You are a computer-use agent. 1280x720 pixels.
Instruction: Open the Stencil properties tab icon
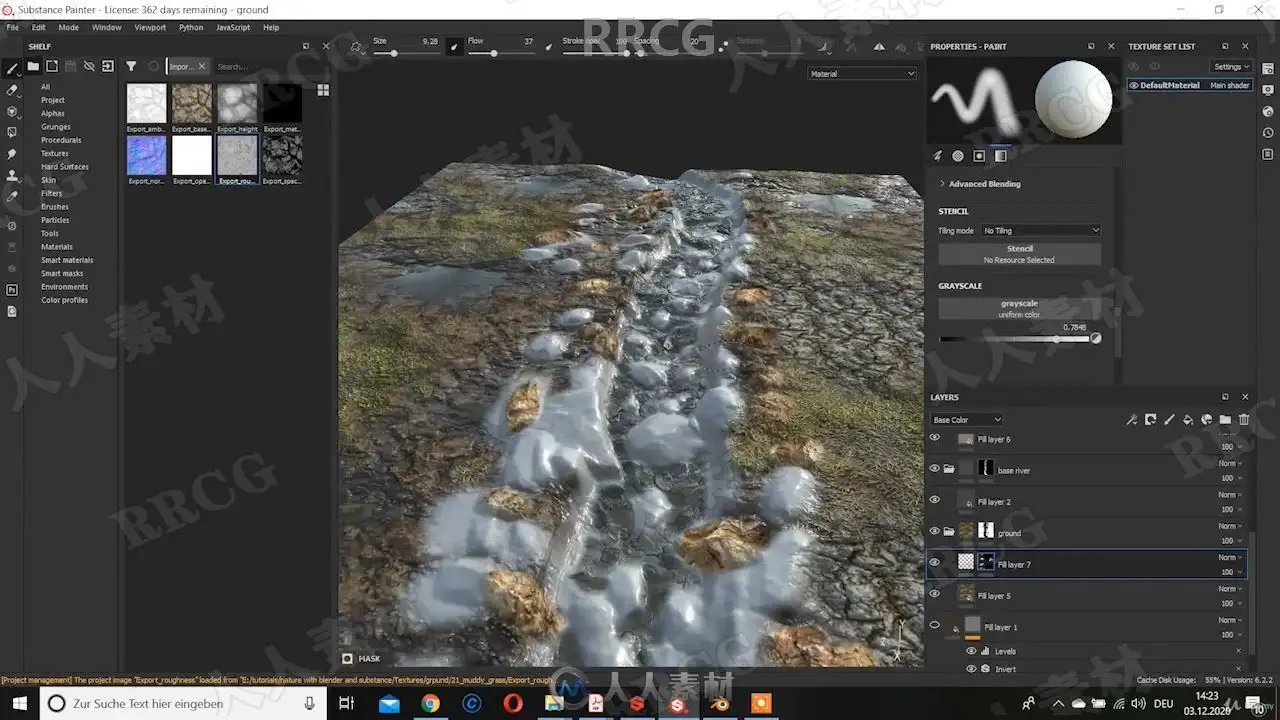(979, 156)
